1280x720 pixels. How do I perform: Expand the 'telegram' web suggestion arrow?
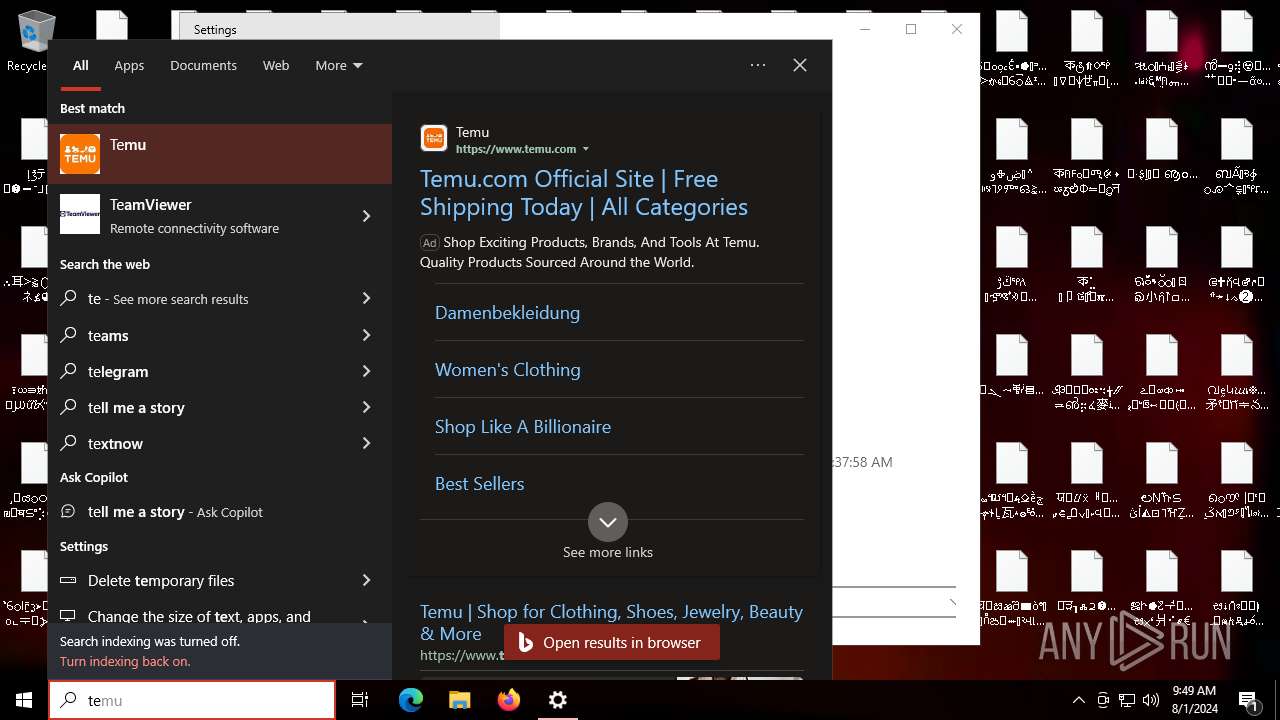[366, 371]
